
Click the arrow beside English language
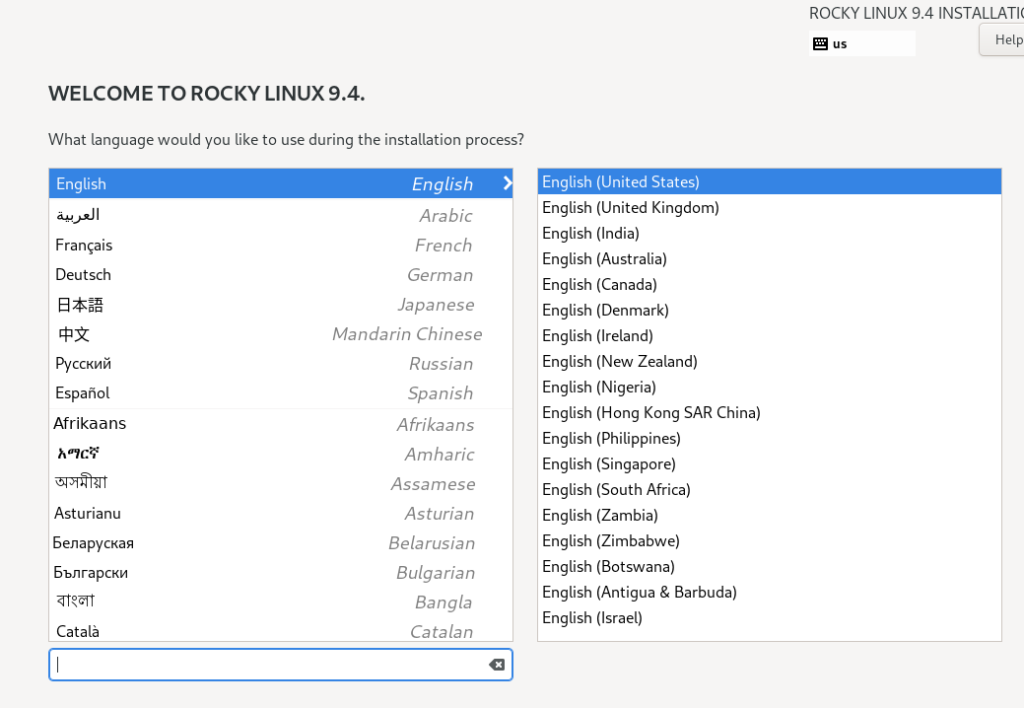(507, 183)
